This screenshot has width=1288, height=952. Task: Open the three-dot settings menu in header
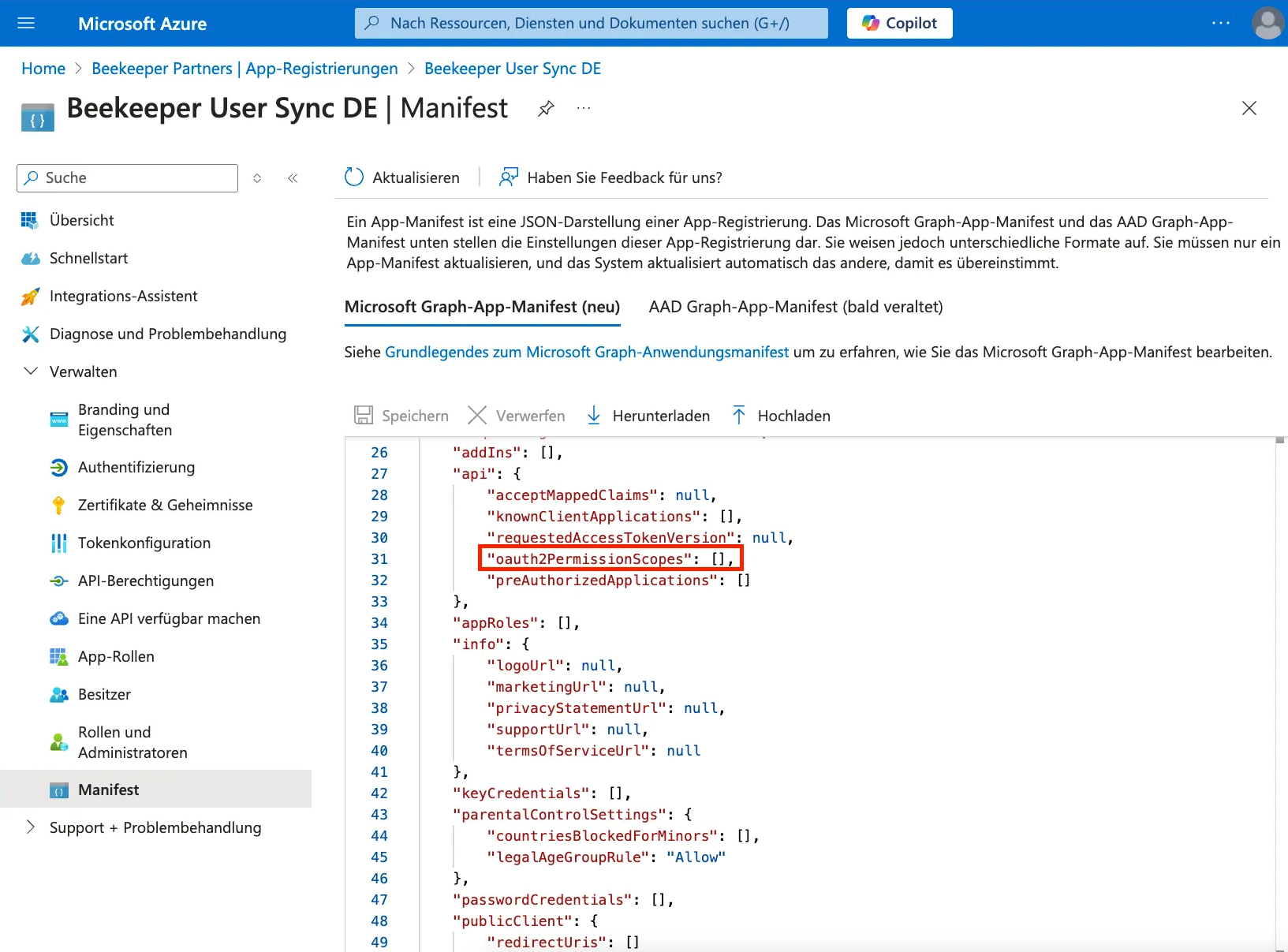[x=1220, y=23]
